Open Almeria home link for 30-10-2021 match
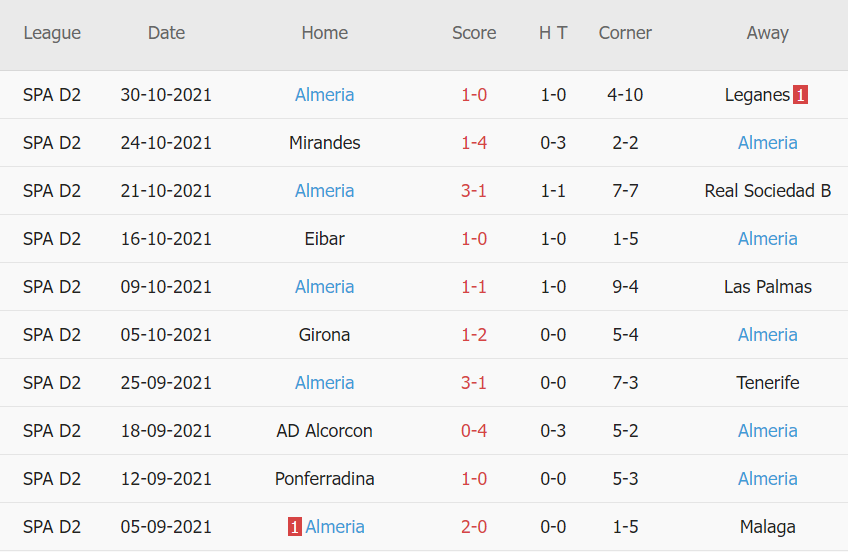The image size is (848, 552). pyautogui.click(x=324, y=95)
